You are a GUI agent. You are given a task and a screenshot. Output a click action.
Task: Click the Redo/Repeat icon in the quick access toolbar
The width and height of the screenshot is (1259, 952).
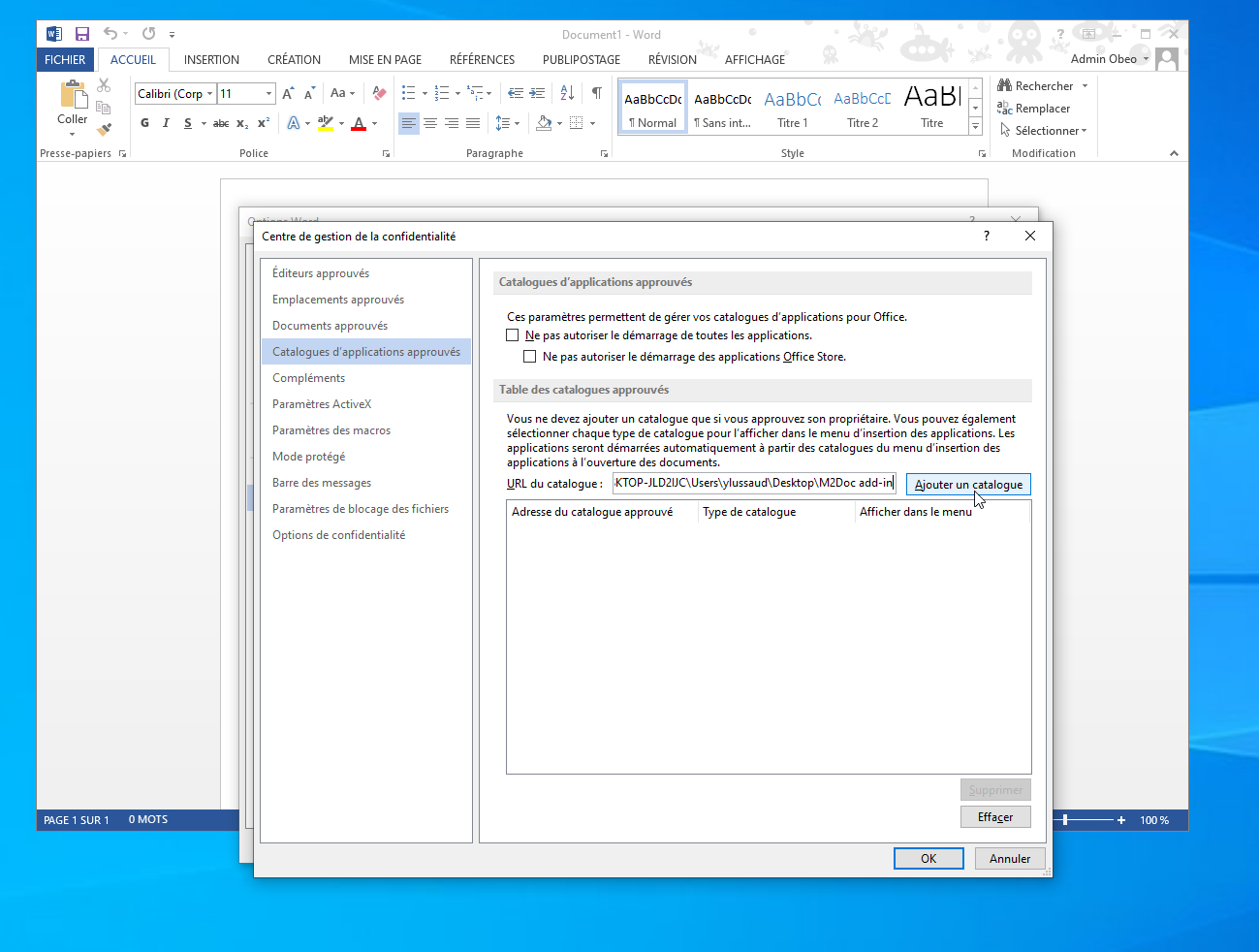(x=148, y=34)
